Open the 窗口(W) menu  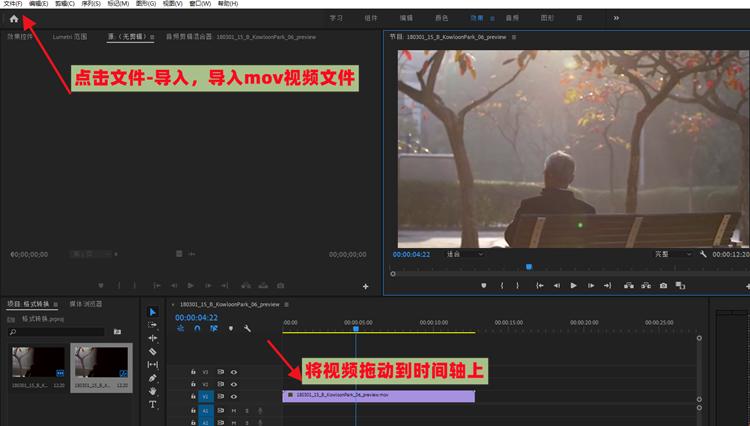pyautogui.click(x=200, y=3)
